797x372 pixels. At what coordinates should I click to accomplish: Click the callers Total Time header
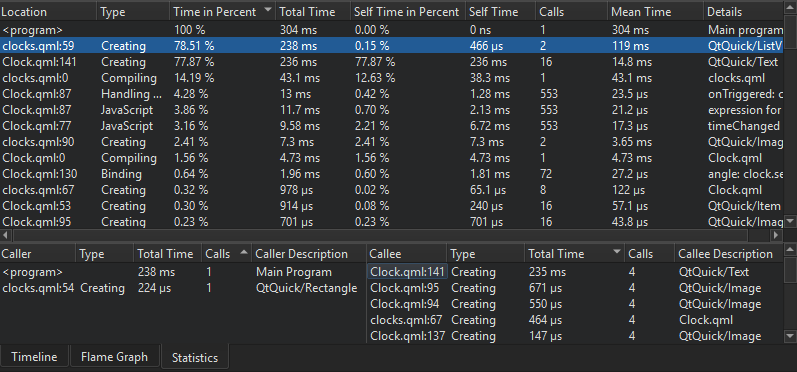coord(168,254)
